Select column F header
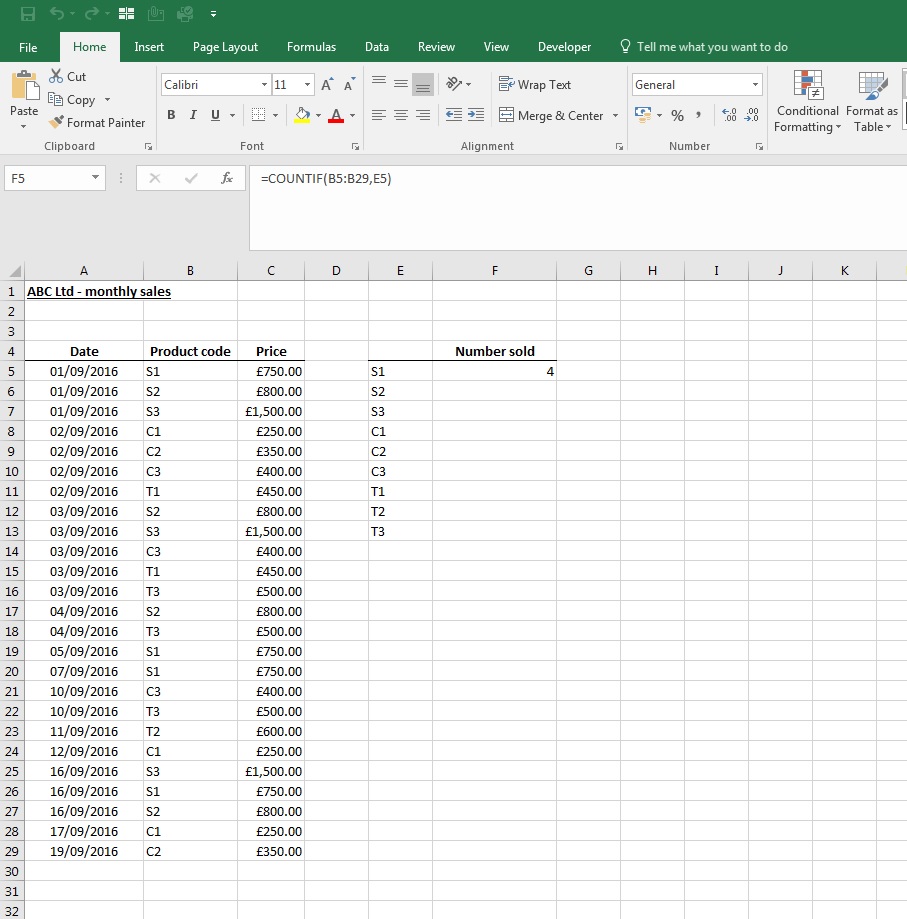 495,270
